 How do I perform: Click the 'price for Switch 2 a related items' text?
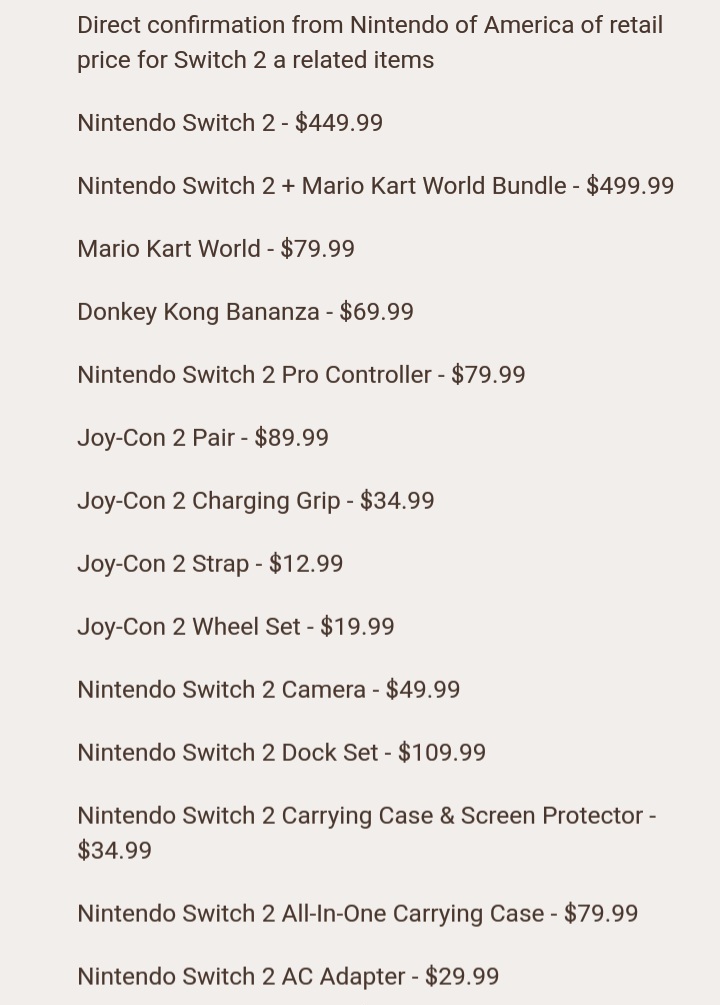click(x=256, y=60)
